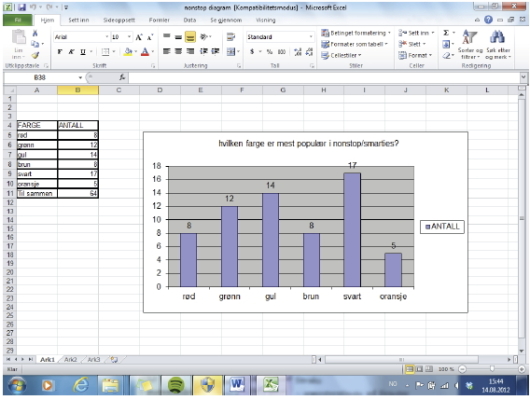
Task: Click Decrease Decimal icon
Action: (309, 52)
